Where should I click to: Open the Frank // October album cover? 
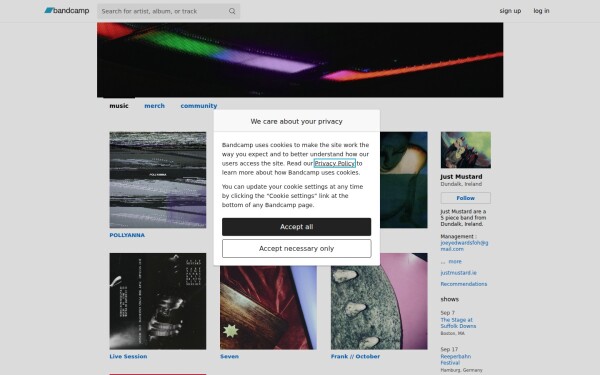[379, 301]
